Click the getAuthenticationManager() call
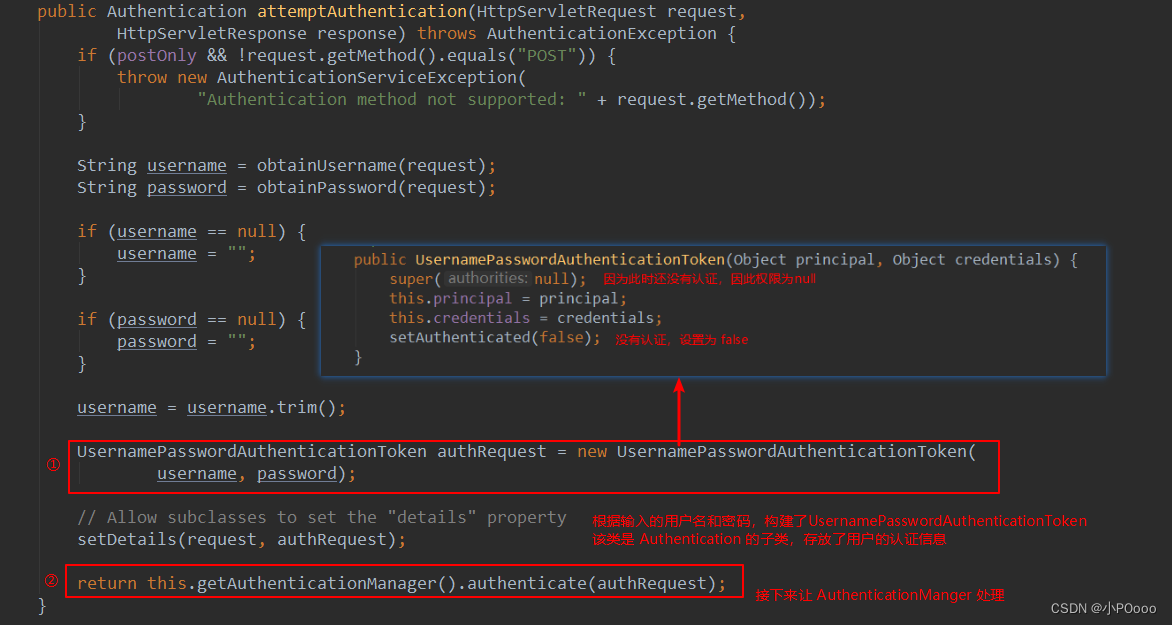Screen dimensions: 1172x625 click(327, 583)
